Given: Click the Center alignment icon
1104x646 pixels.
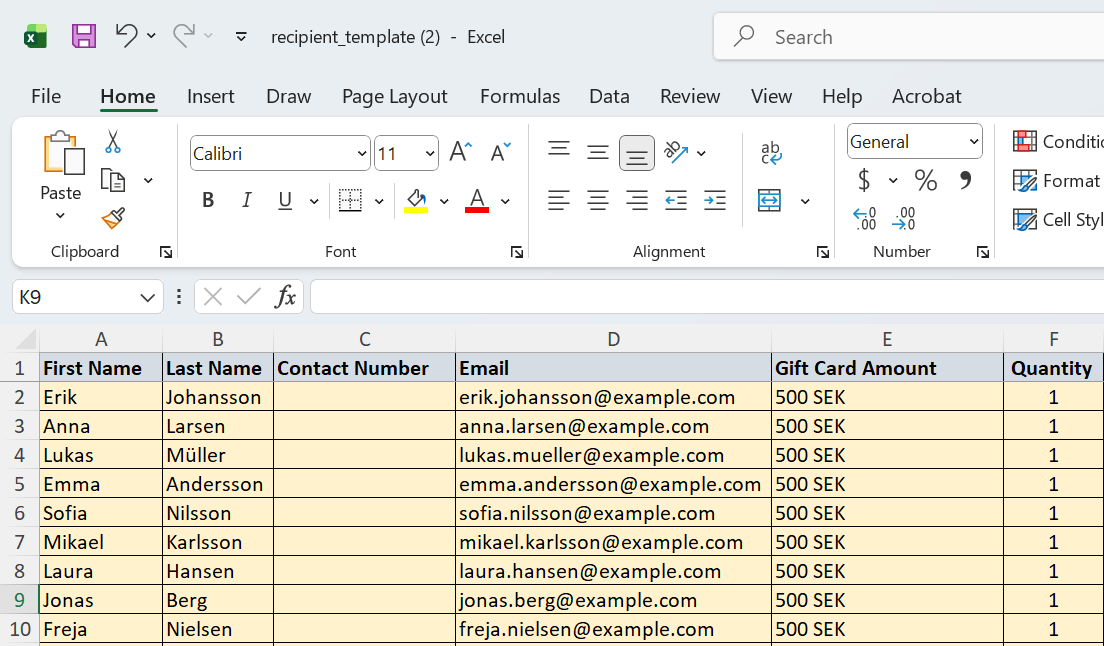Looking at the screenshot, I should 598,201.
